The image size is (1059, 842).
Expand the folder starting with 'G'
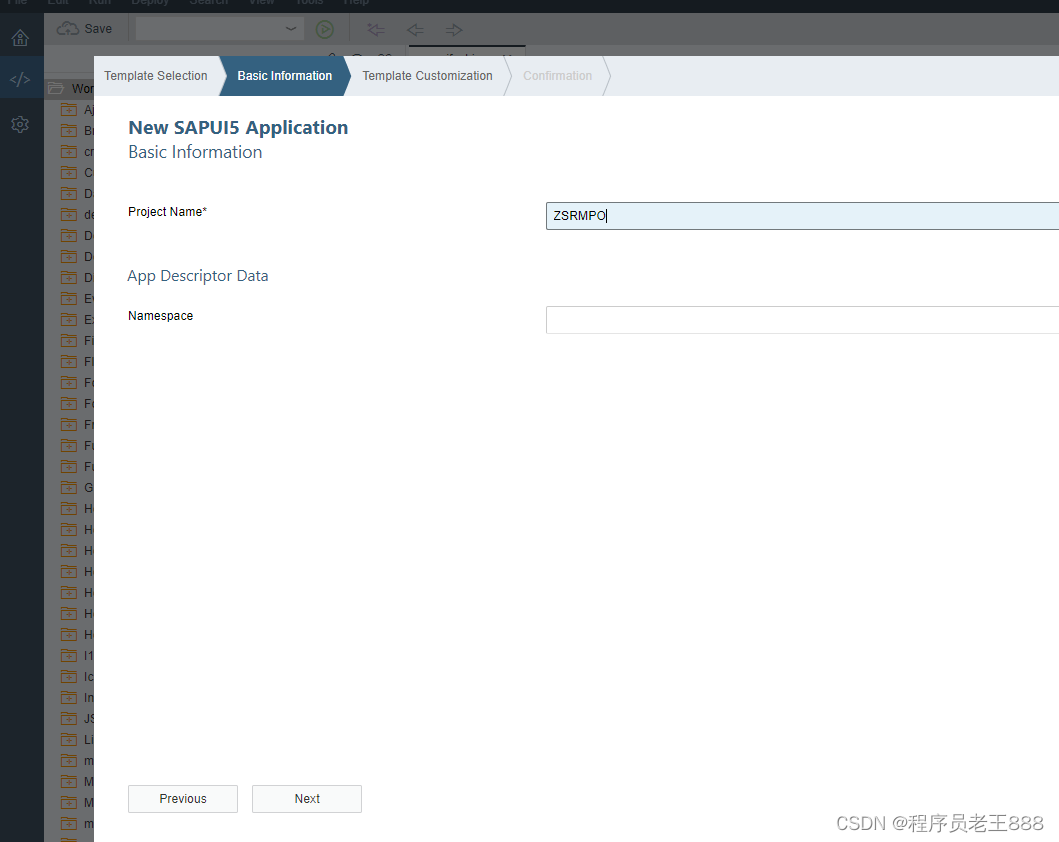69,488
